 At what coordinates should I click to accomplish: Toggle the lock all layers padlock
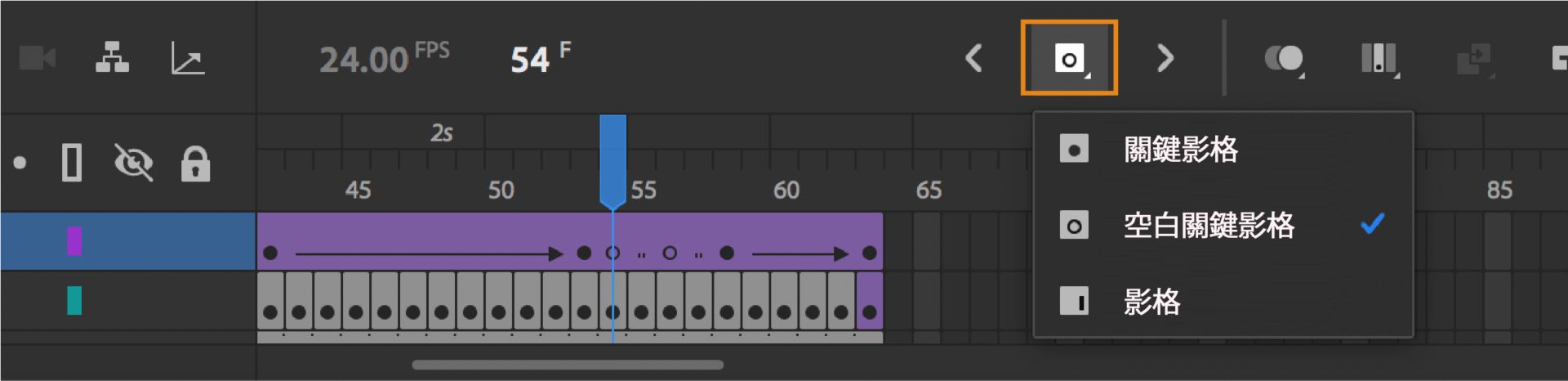click(195, 164)
